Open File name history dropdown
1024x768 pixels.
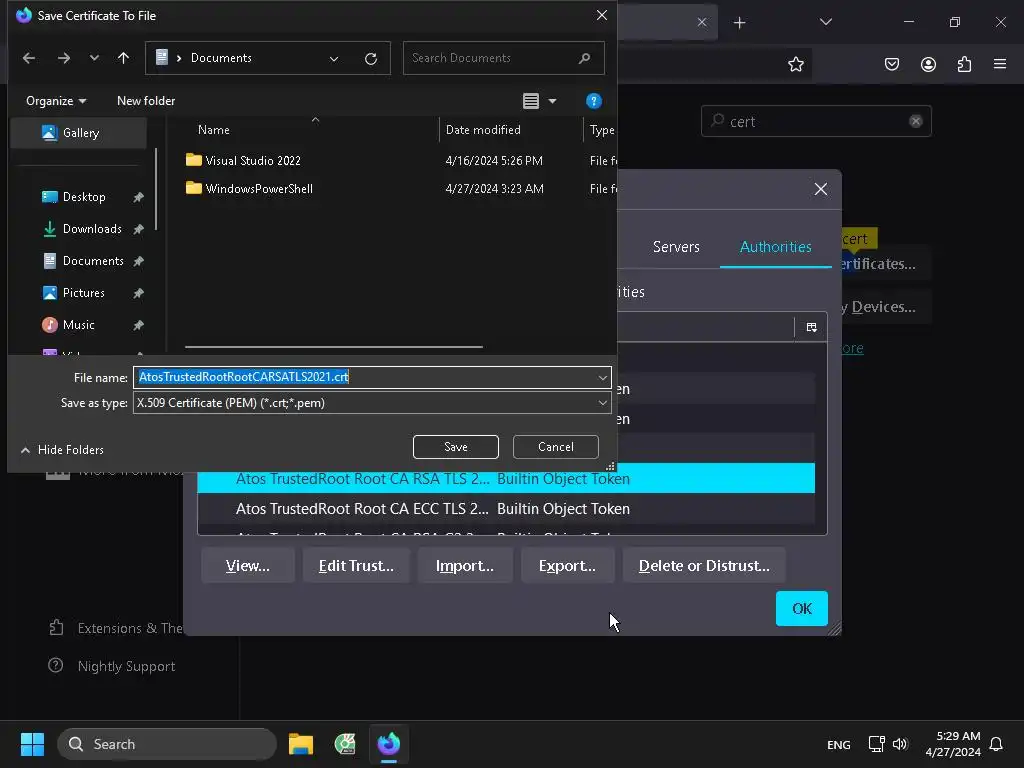click(602, 377)
